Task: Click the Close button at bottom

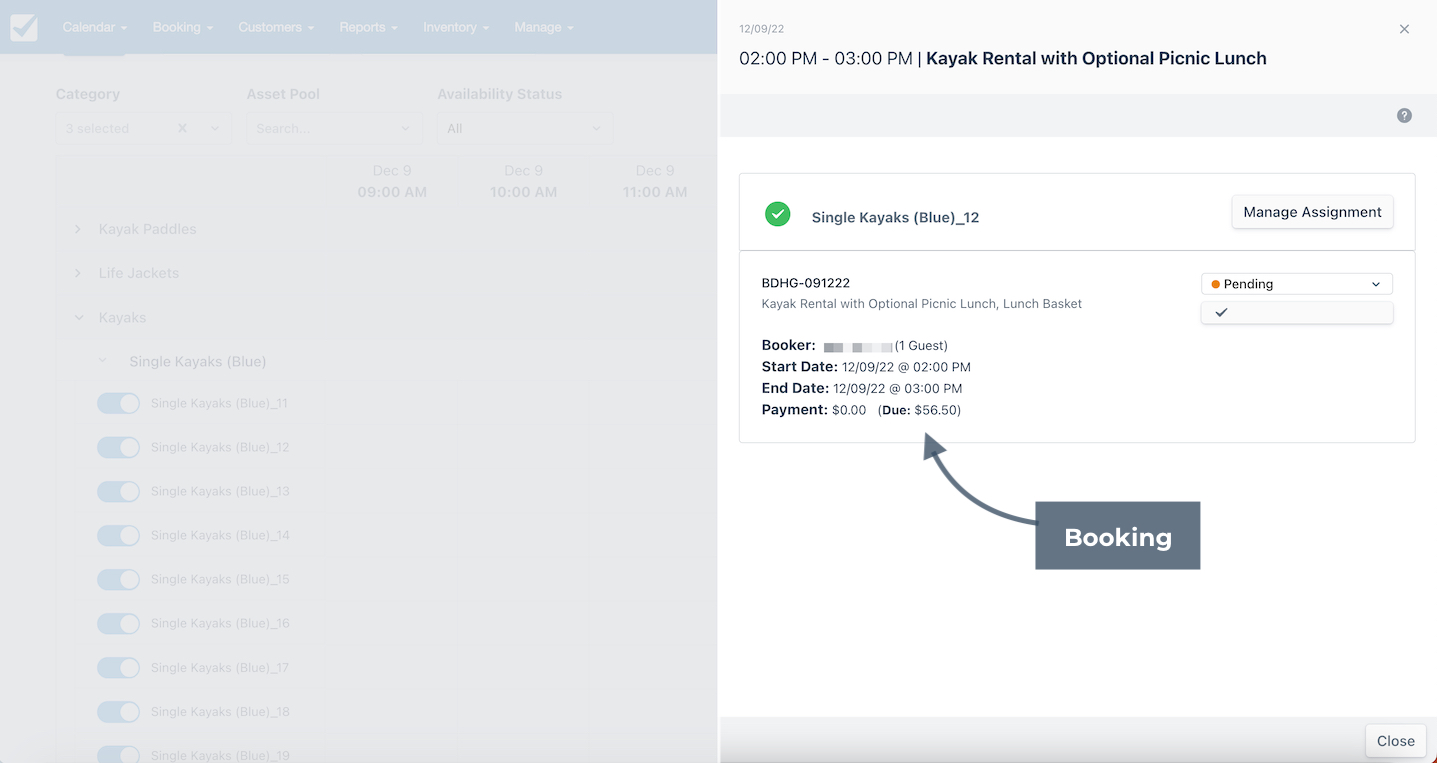Action: 1395,741
